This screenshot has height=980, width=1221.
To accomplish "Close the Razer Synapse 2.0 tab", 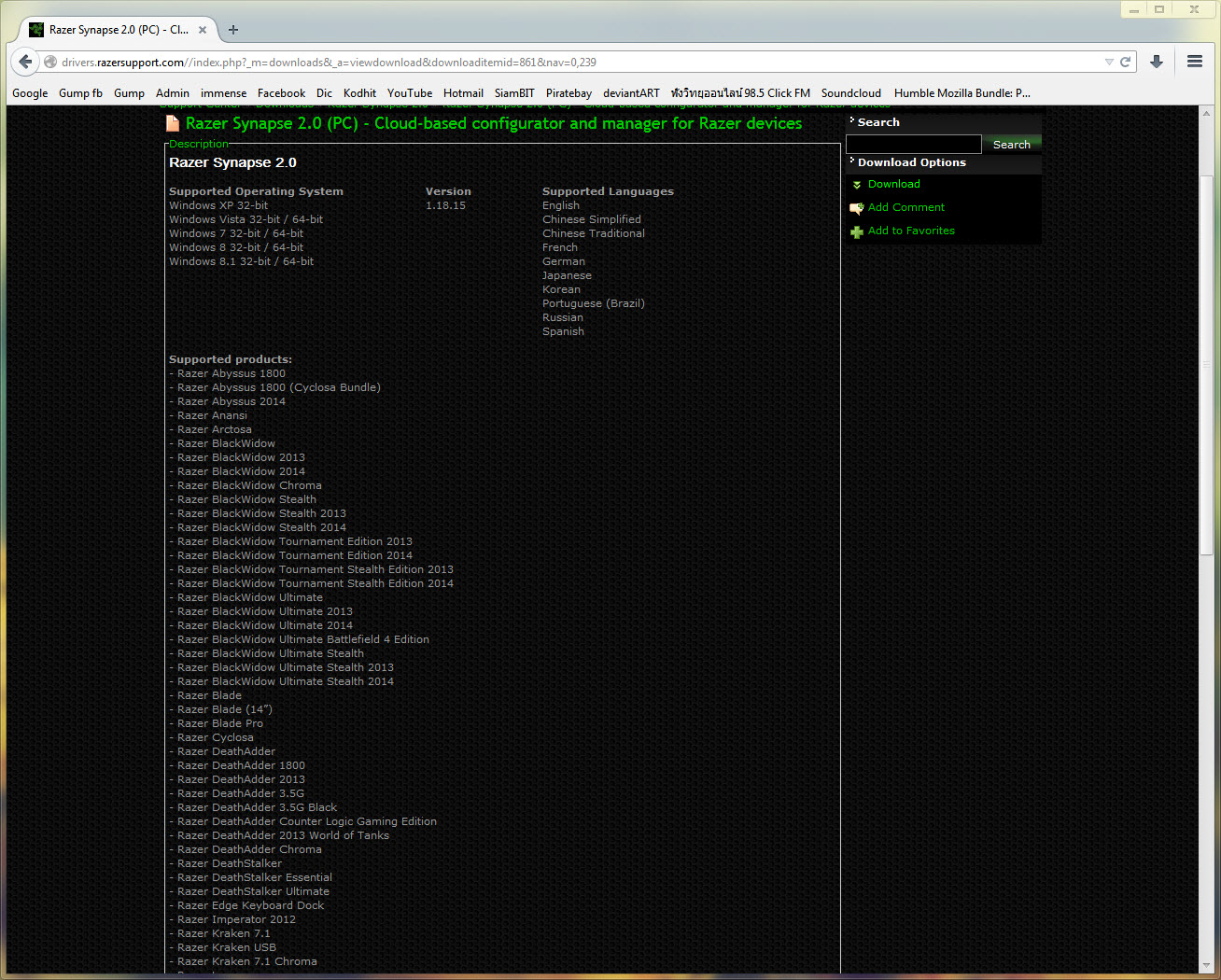I will [x=203, y=30].
